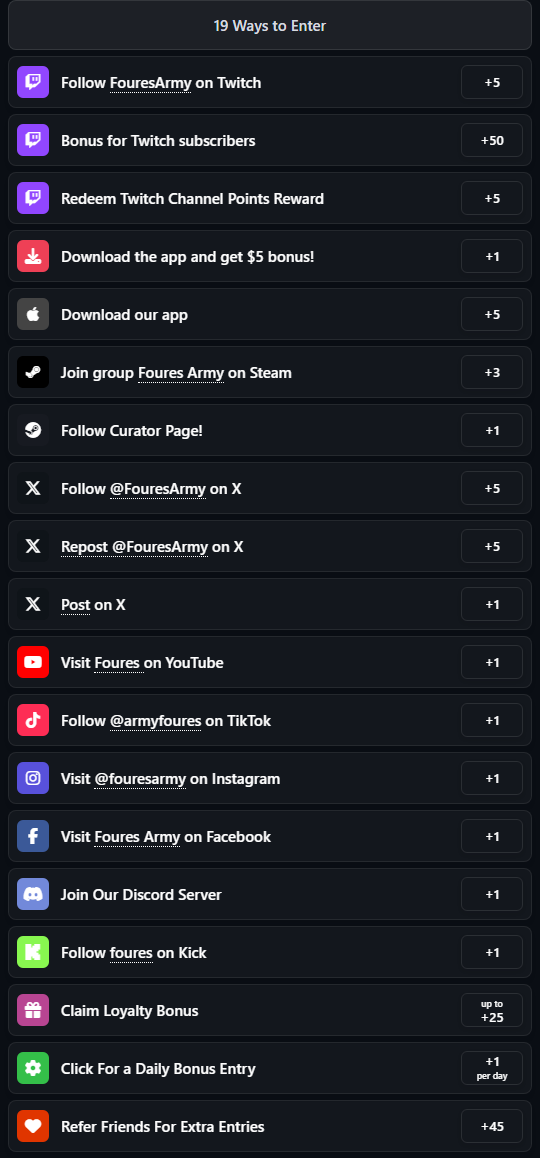540x1158 pixels.
Task: Click the 19 Ways to Enter header
Action: pos(270,25)
